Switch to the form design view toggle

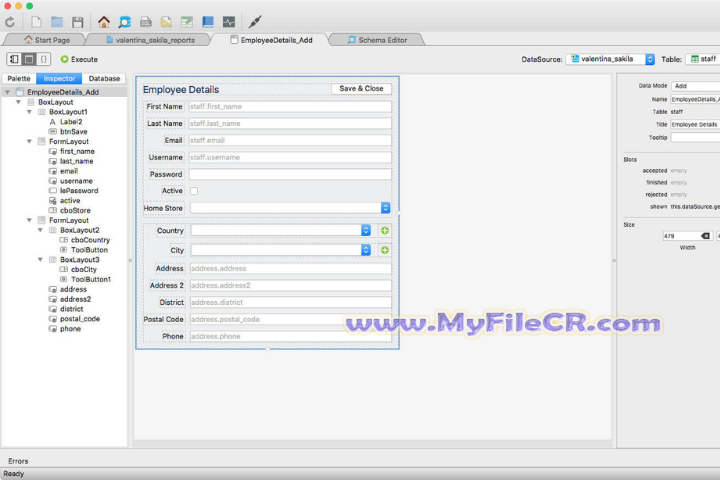click(29, 59)
